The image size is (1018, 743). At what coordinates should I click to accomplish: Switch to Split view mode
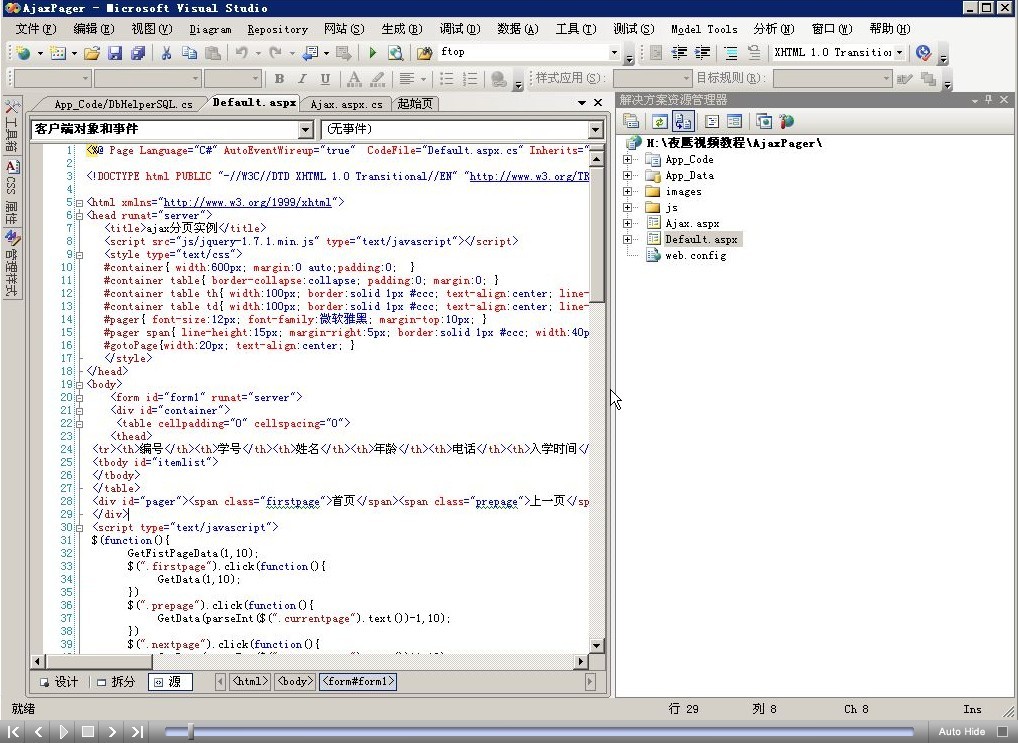[x=115, y=682]
